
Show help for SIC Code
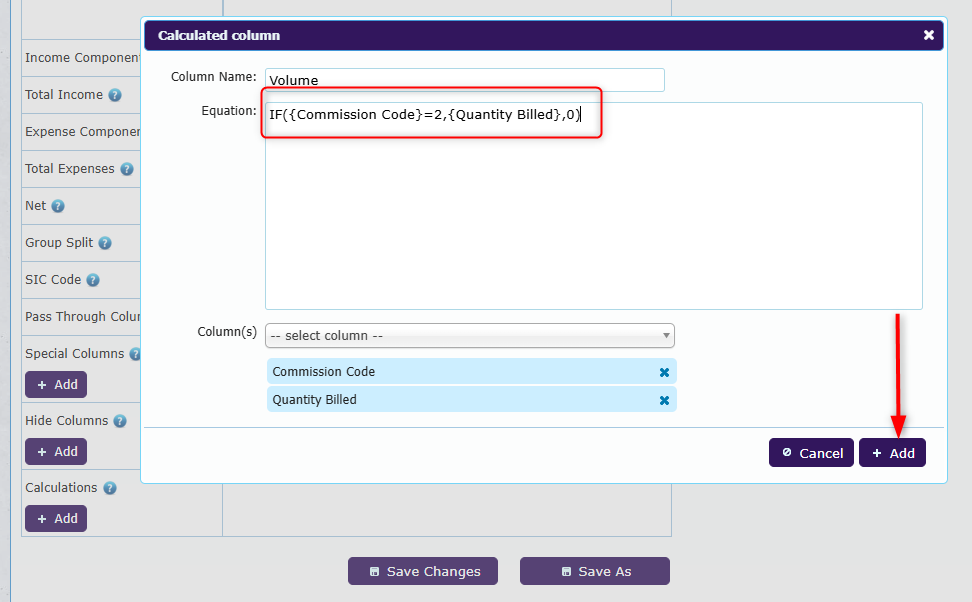(x=93, y=280)
